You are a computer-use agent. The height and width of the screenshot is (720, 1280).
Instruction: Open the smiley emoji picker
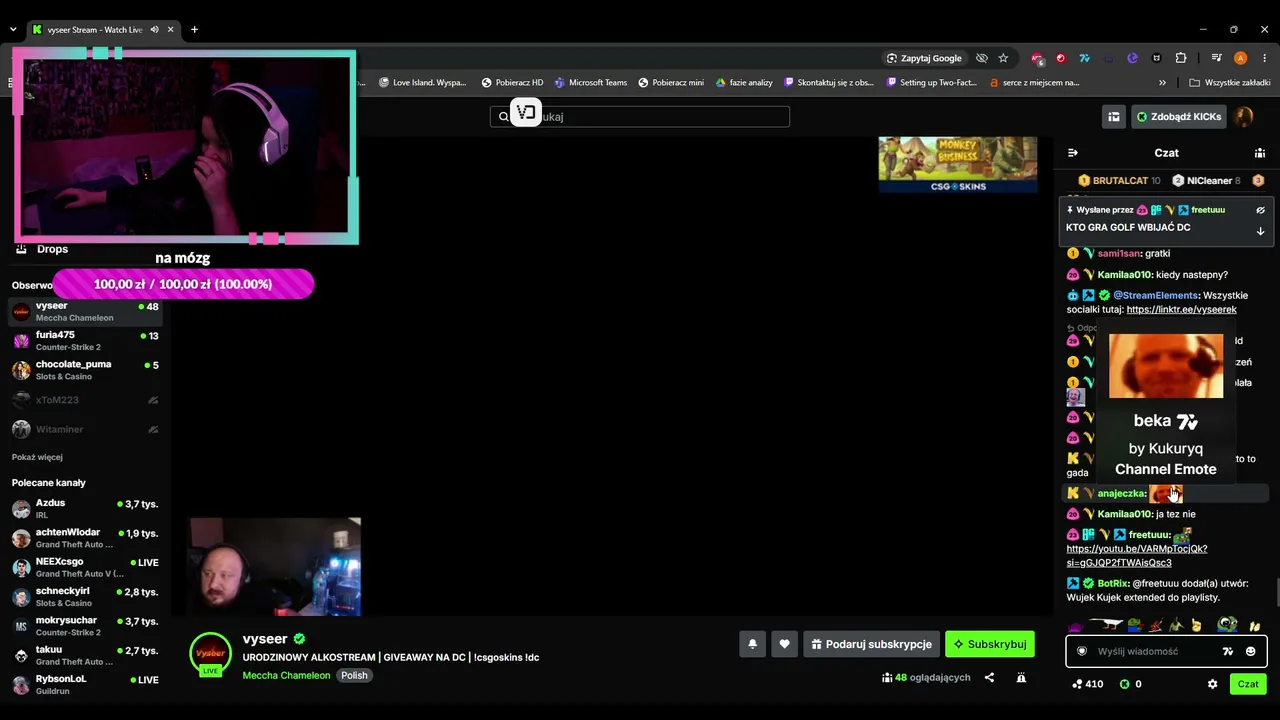[1250, 651]
